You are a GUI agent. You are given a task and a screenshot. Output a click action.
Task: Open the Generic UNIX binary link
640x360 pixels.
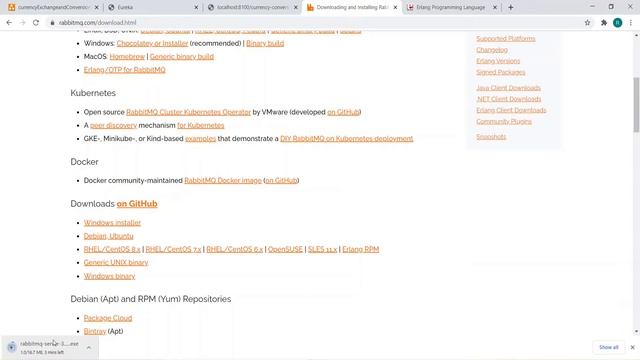[116, 262]
